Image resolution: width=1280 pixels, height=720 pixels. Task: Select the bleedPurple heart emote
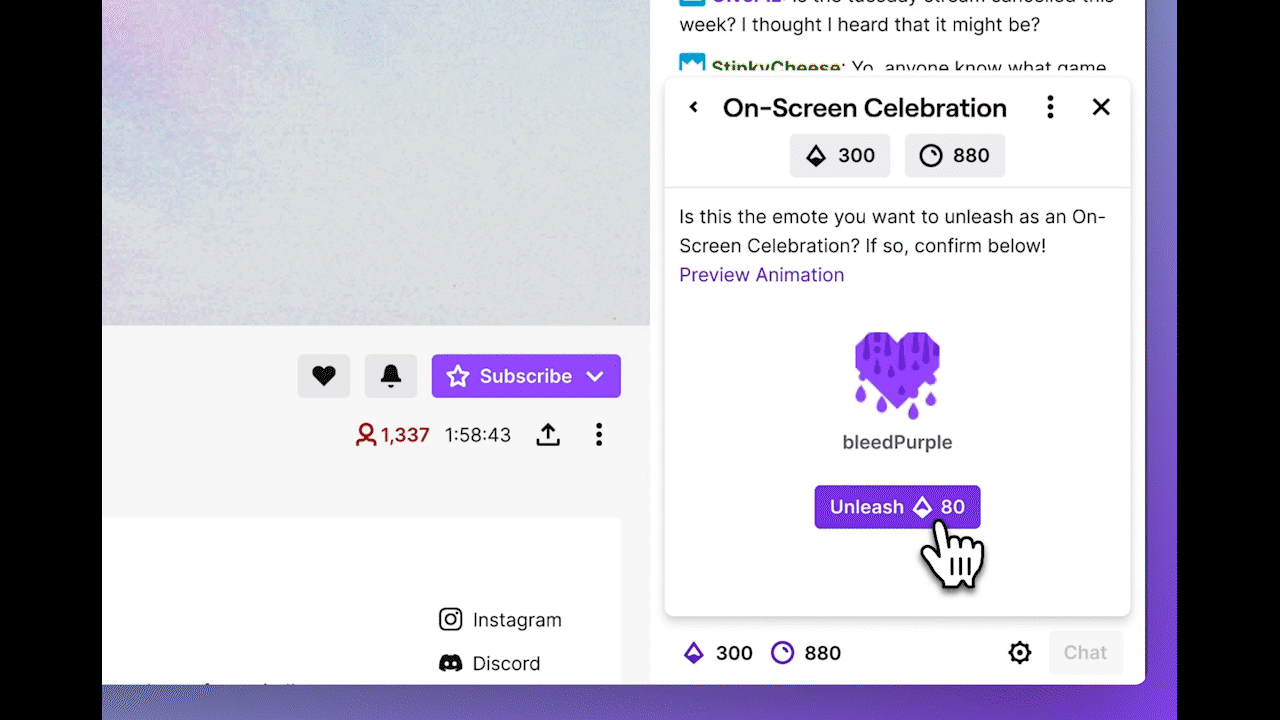[897, 375]
